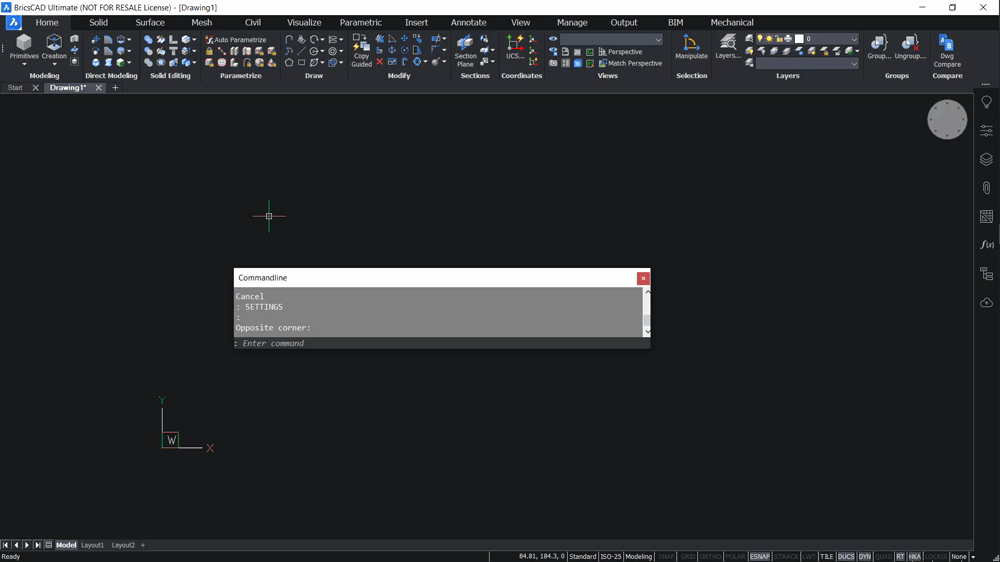Toggle STRACK in the status bar

[x=786, y=557]
